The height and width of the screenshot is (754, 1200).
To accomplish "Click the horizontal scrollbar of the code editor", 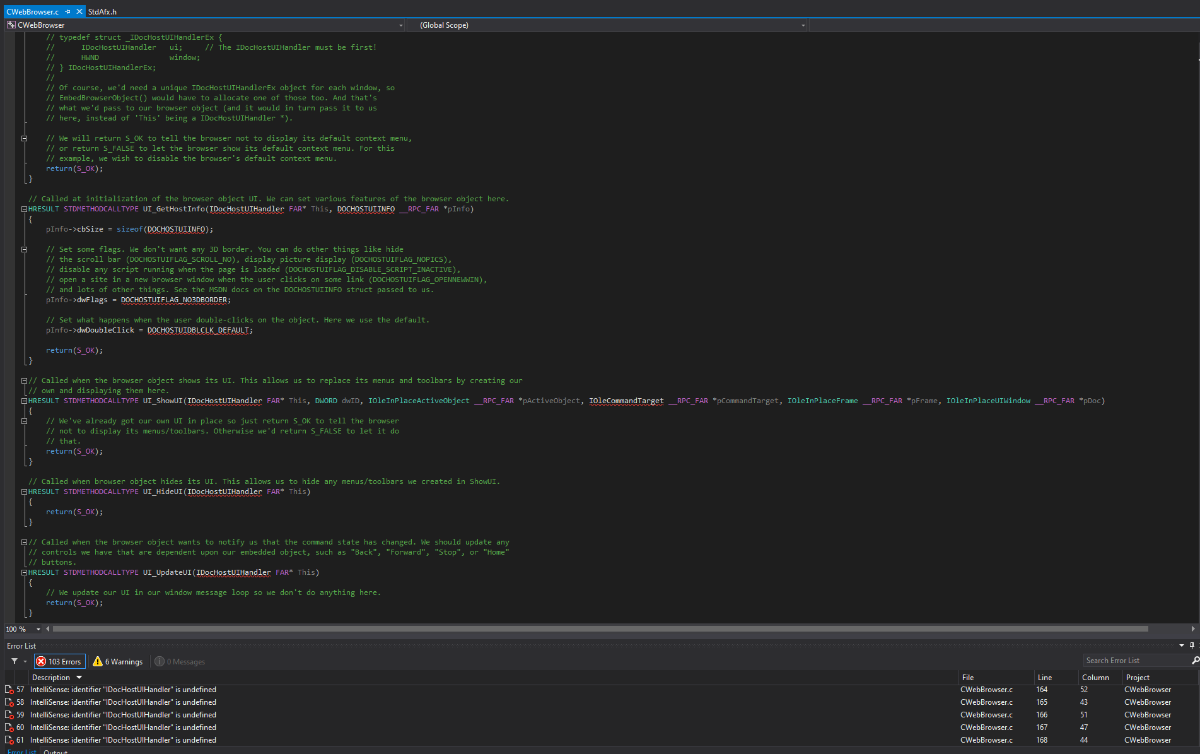I will click(x=600, y=629).
